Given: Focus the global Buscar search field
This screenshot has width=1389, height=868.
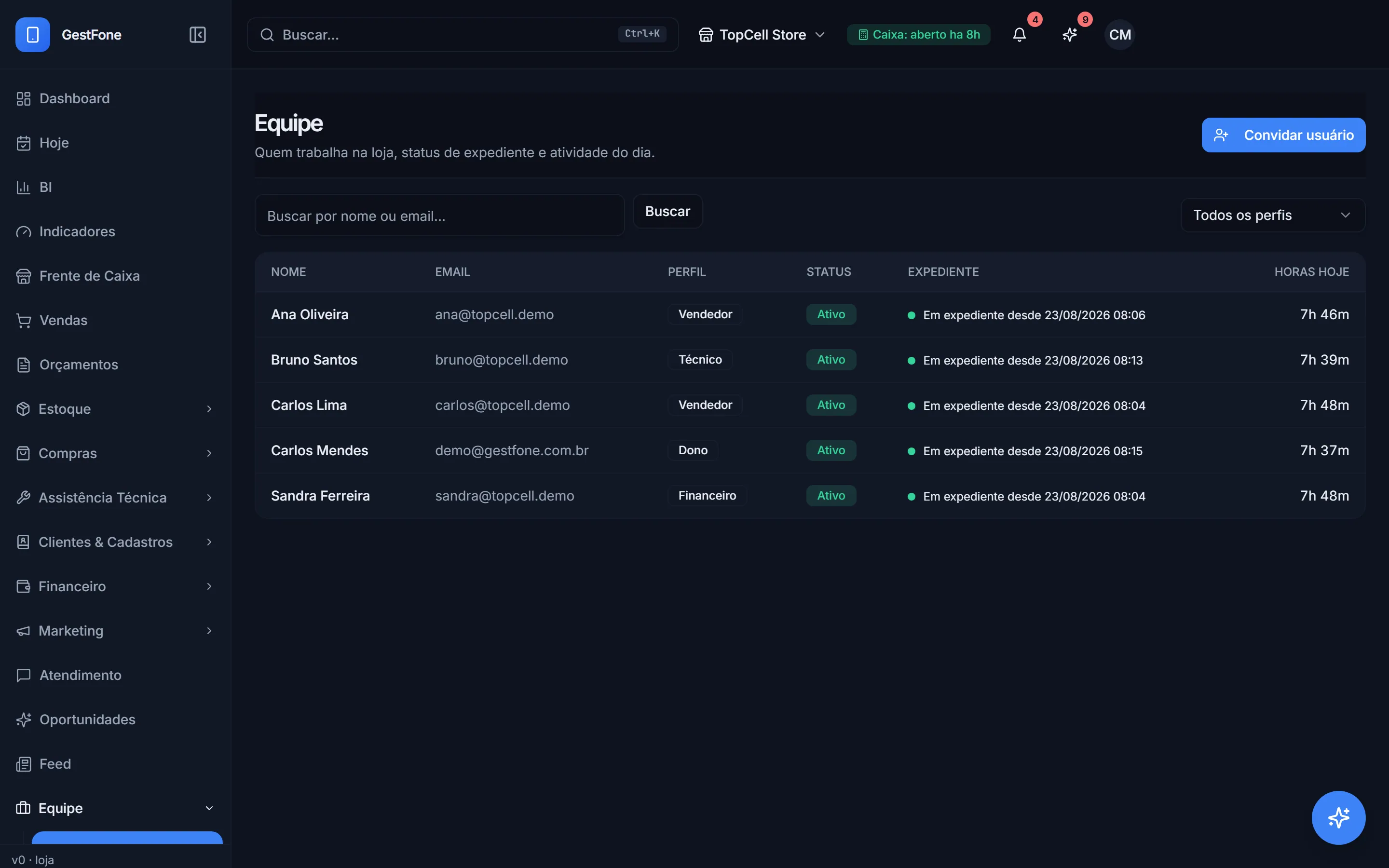Looking at the screenshot, I should pos(463,34).
